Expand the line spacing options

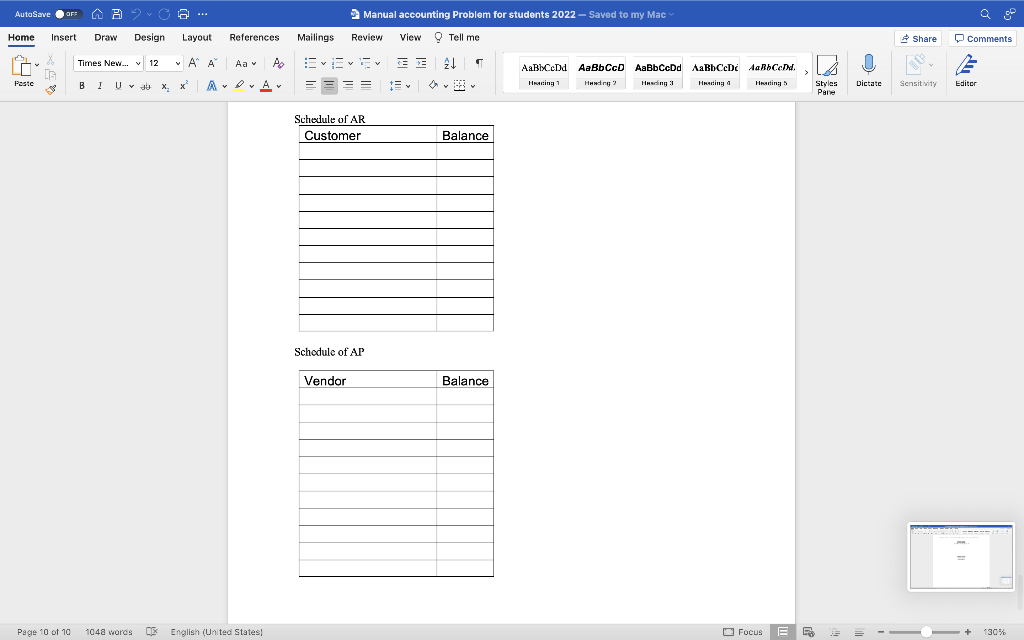click(409, 86)
